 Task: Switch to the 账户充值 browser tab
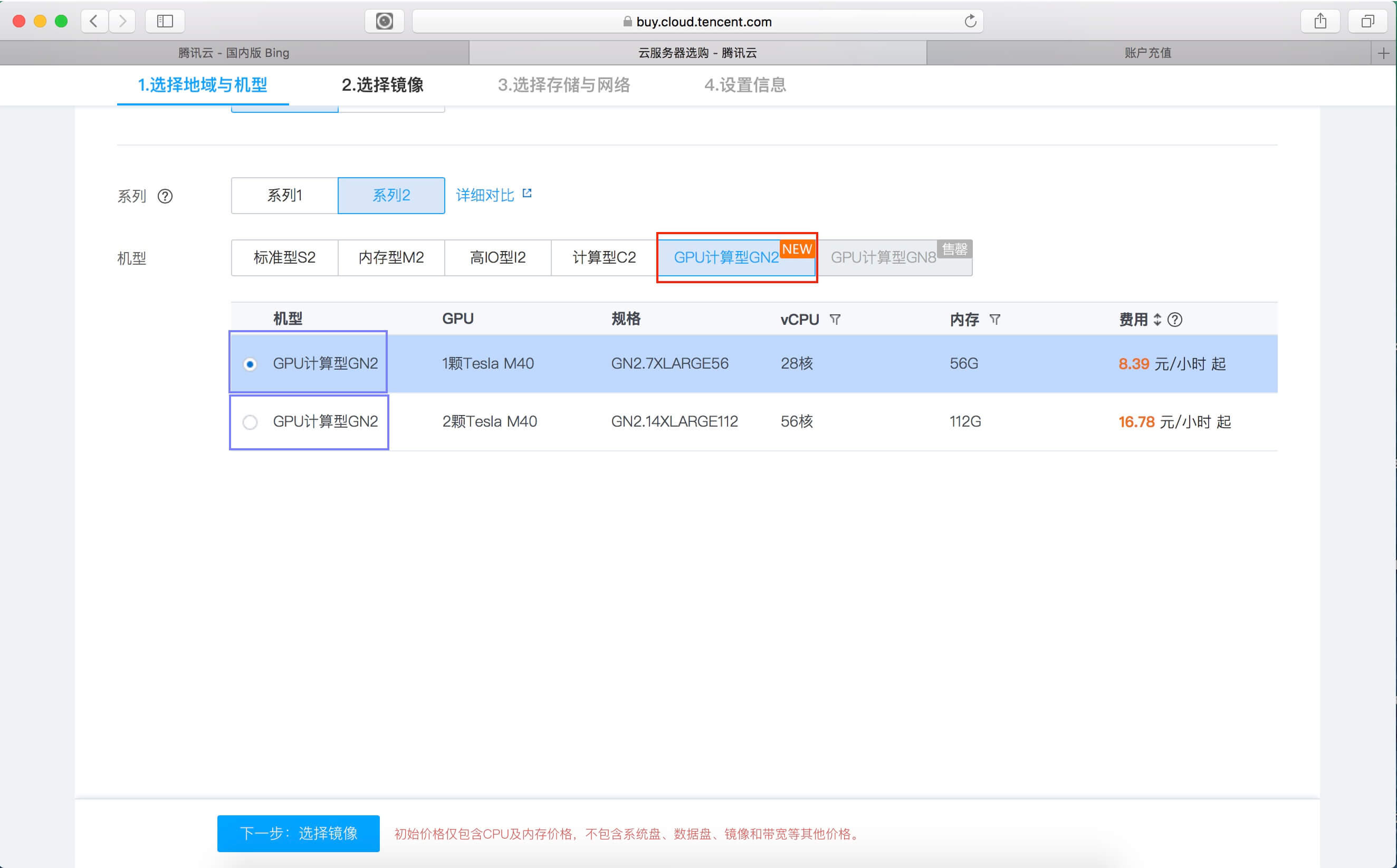pos(1147,53)
